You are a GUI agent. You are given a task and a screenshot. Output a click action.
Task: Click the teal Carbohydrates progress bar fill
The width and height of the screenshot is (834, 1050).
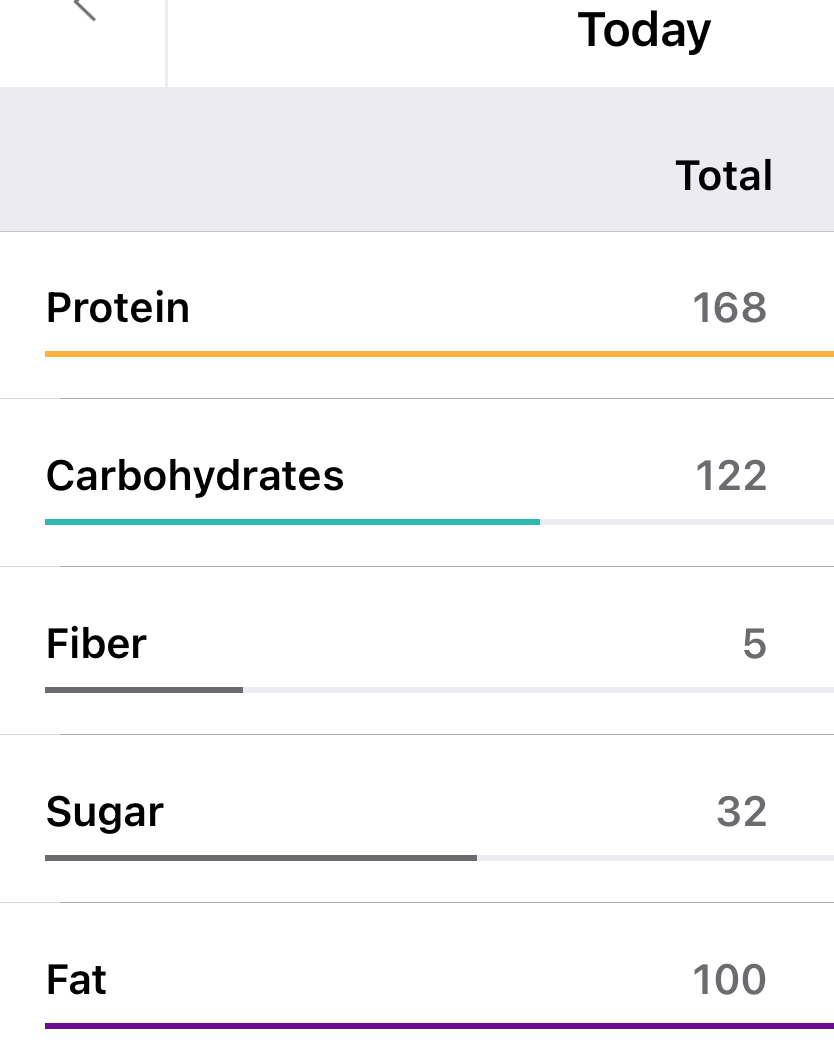292,522
